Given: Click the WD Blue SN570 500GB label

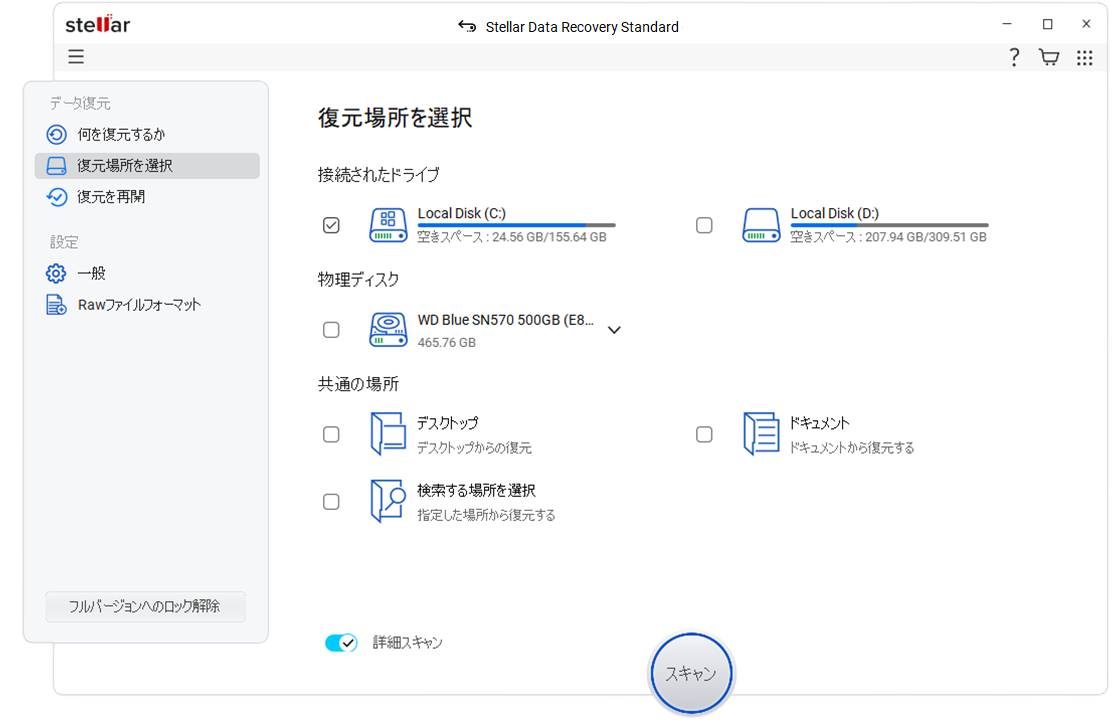Looking at the screenshot, I should coord(506,320).
